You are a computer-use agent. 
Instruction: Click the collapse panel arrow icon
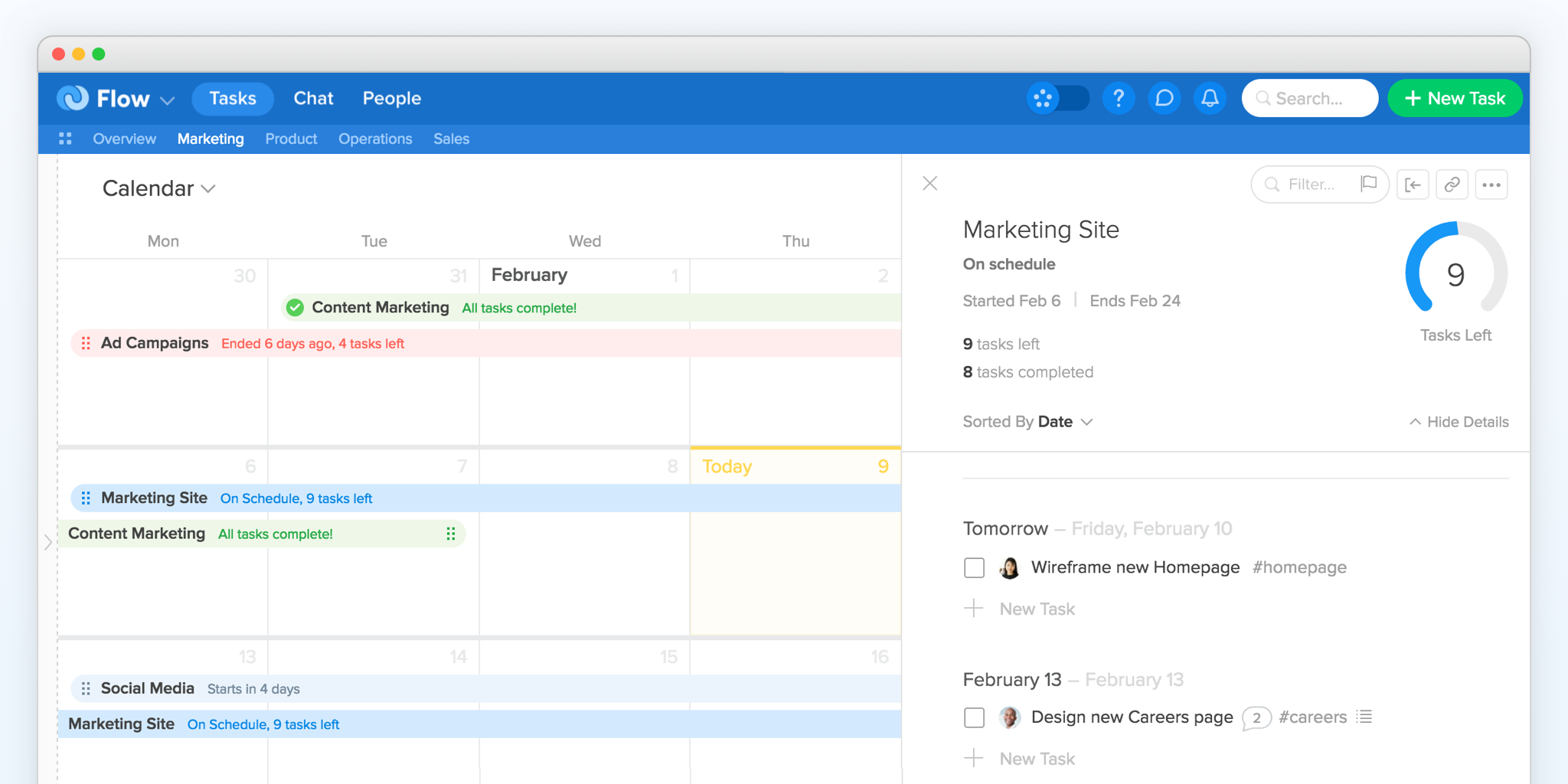tap(1413, 185)
